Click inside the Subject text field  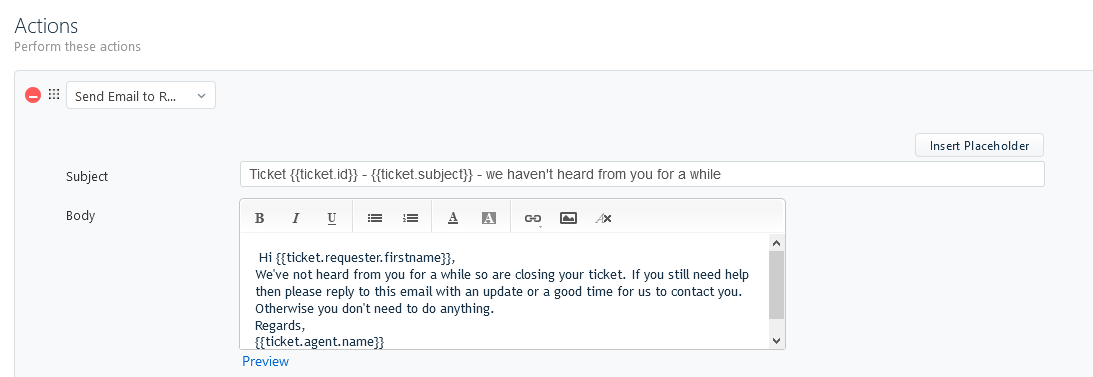pyautogui.click(x=642, y=174)
